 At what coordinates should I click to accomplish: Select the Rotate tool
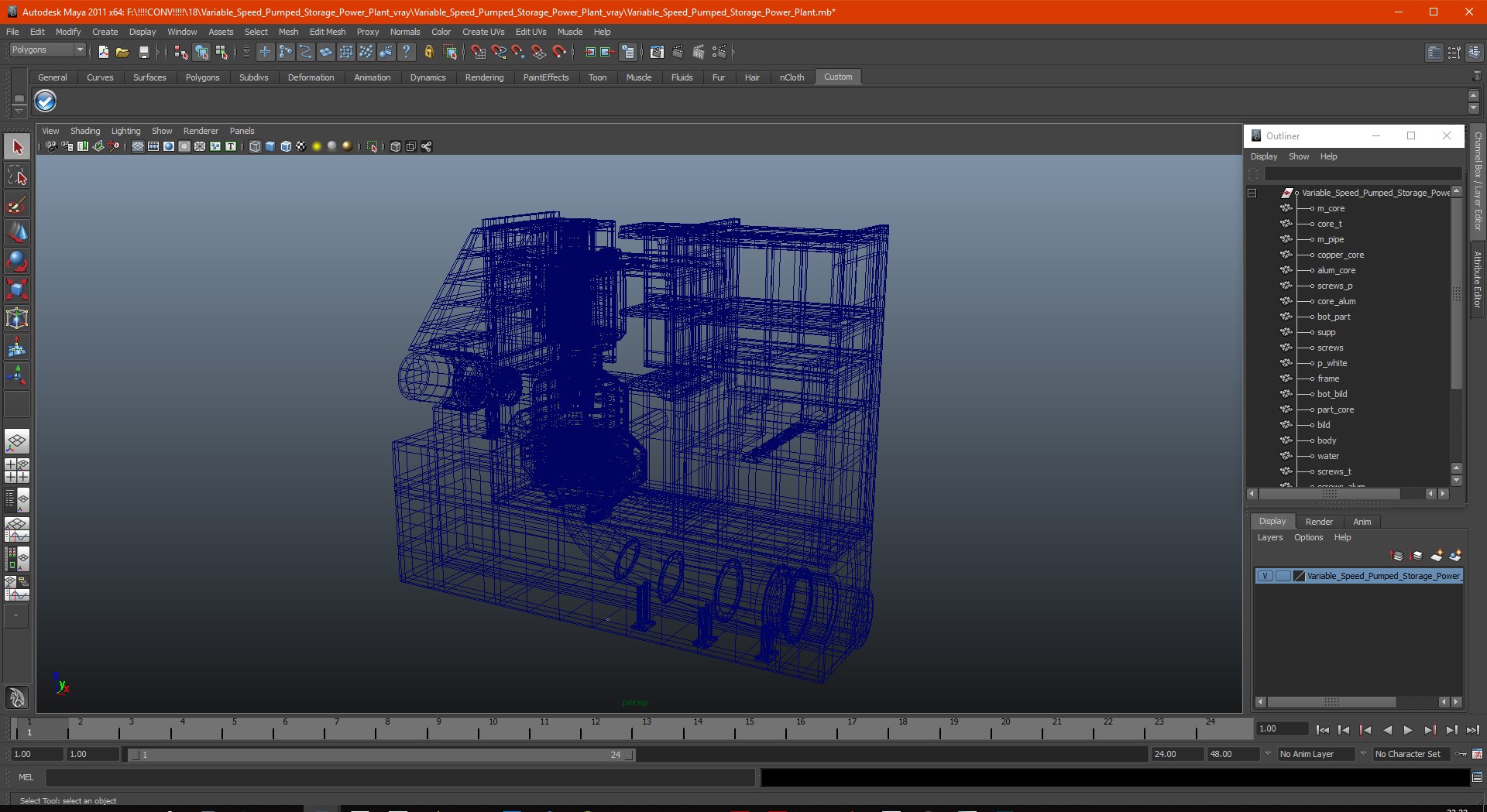tap(17, 262)
